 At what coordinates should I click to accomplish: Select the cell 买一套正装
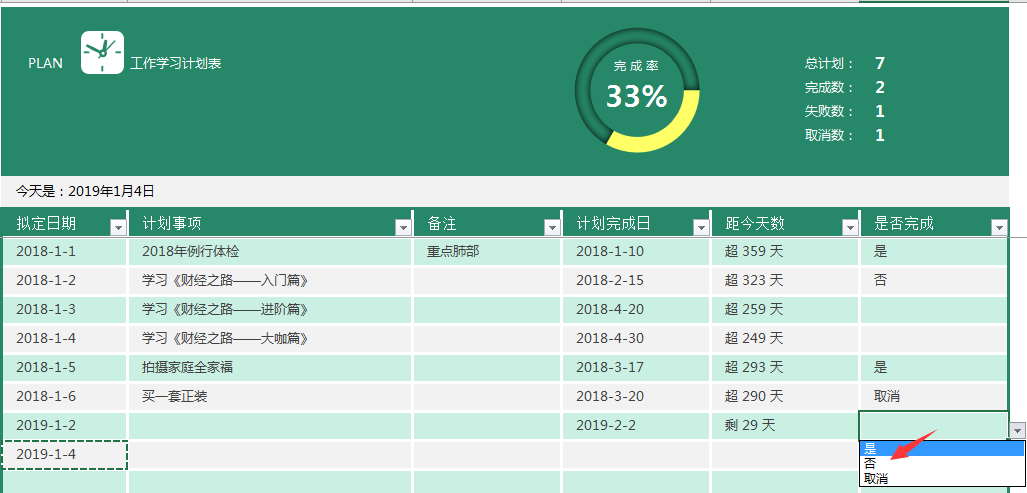click(x=270, y=396)
